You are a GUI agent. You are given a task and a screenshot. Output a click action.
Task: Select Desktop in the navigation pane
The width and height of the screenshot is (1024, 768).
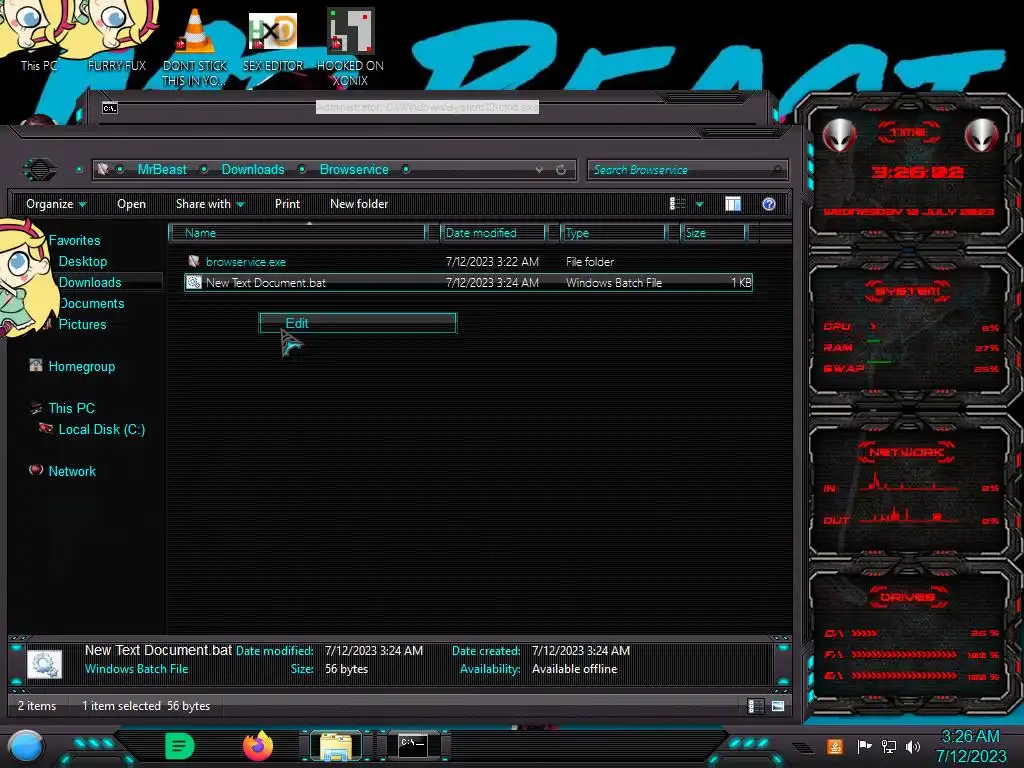[x=83, y=261]
